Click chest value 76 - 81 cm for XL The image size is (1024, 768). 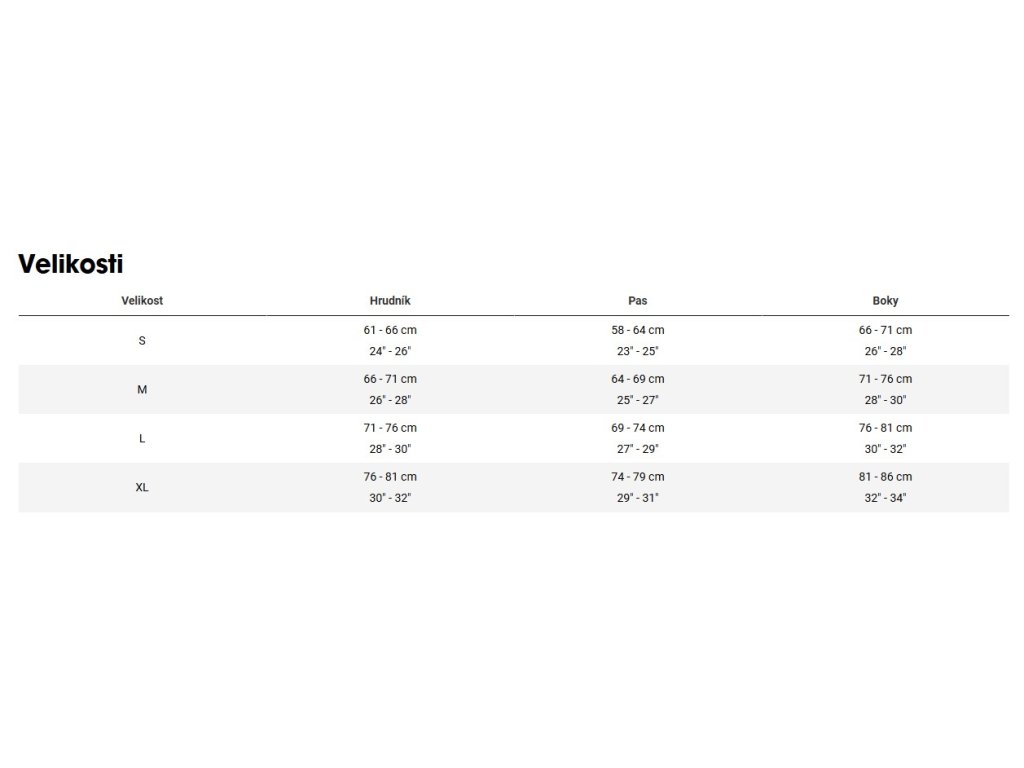point(390,477)
